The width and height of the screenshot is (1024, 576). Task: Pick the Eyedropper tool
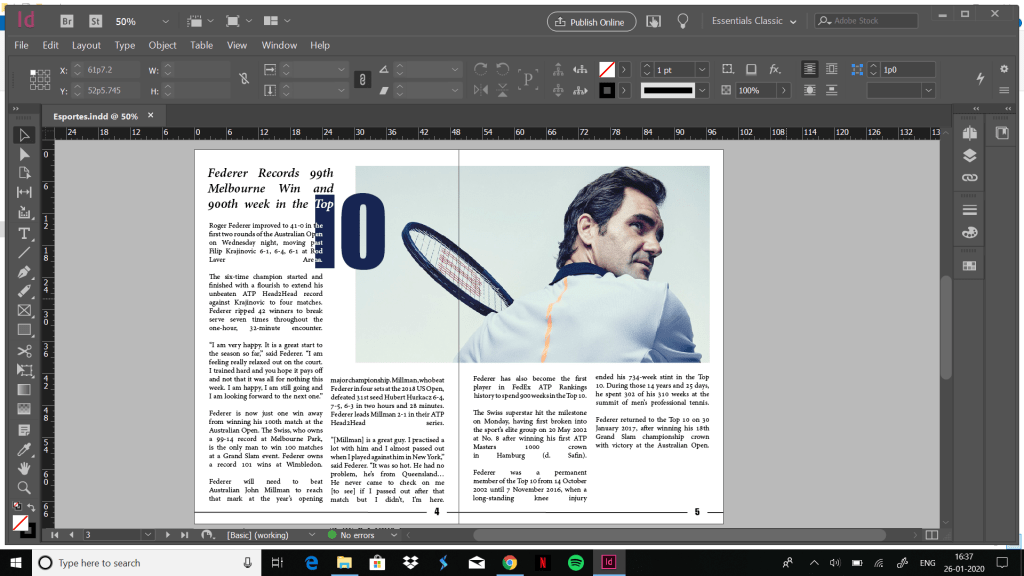(24, 448)
